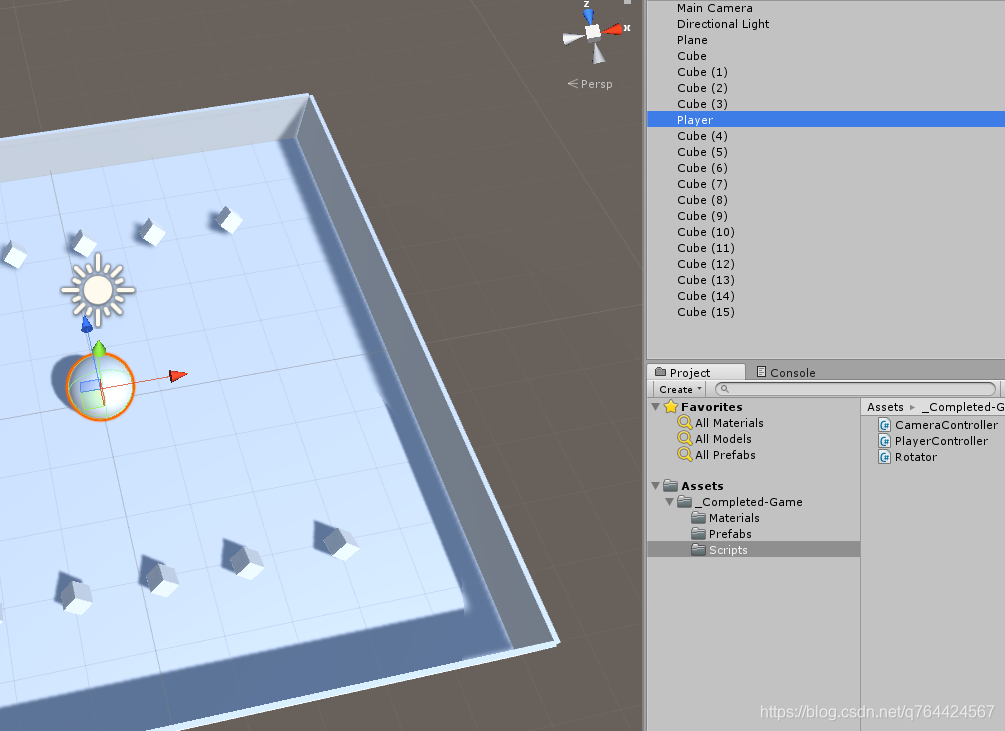1005x731 pixels.
Task: Open the All Prefabs saved search
Action: [725, 455]
